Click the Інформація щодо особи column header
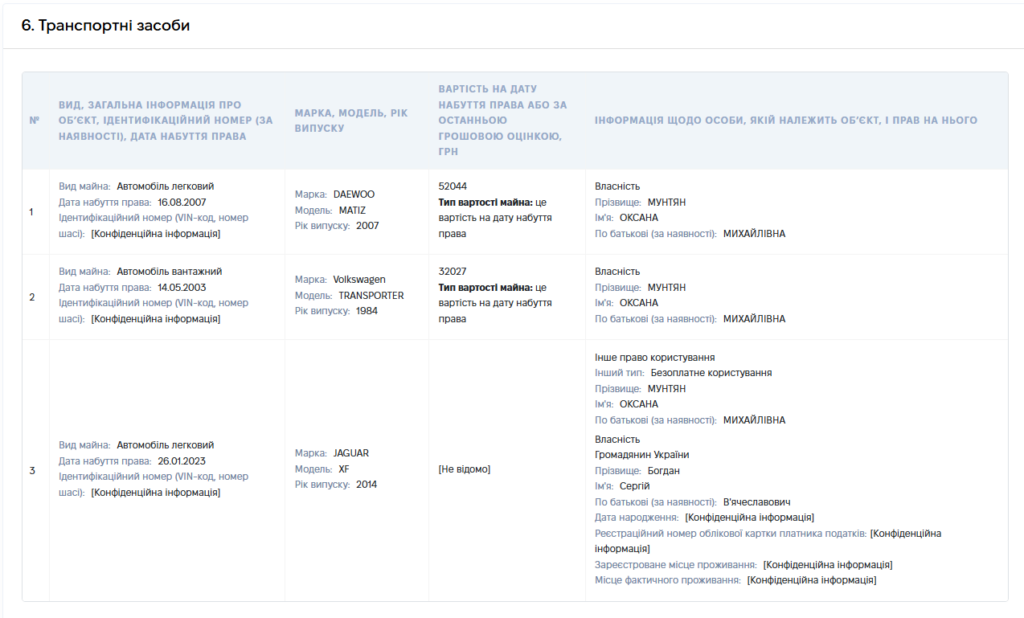 click(786, 120)
